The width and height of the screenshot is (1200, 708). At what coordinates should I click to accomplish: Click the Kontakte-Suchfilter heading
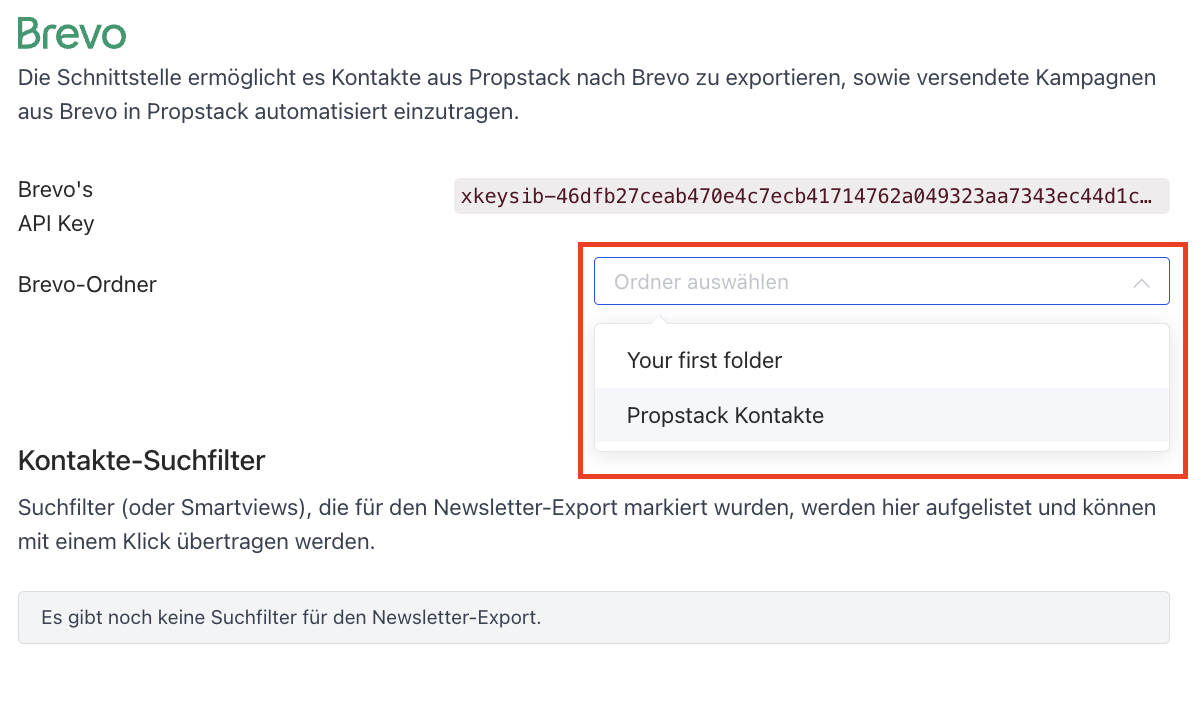[x=141, y=461]
